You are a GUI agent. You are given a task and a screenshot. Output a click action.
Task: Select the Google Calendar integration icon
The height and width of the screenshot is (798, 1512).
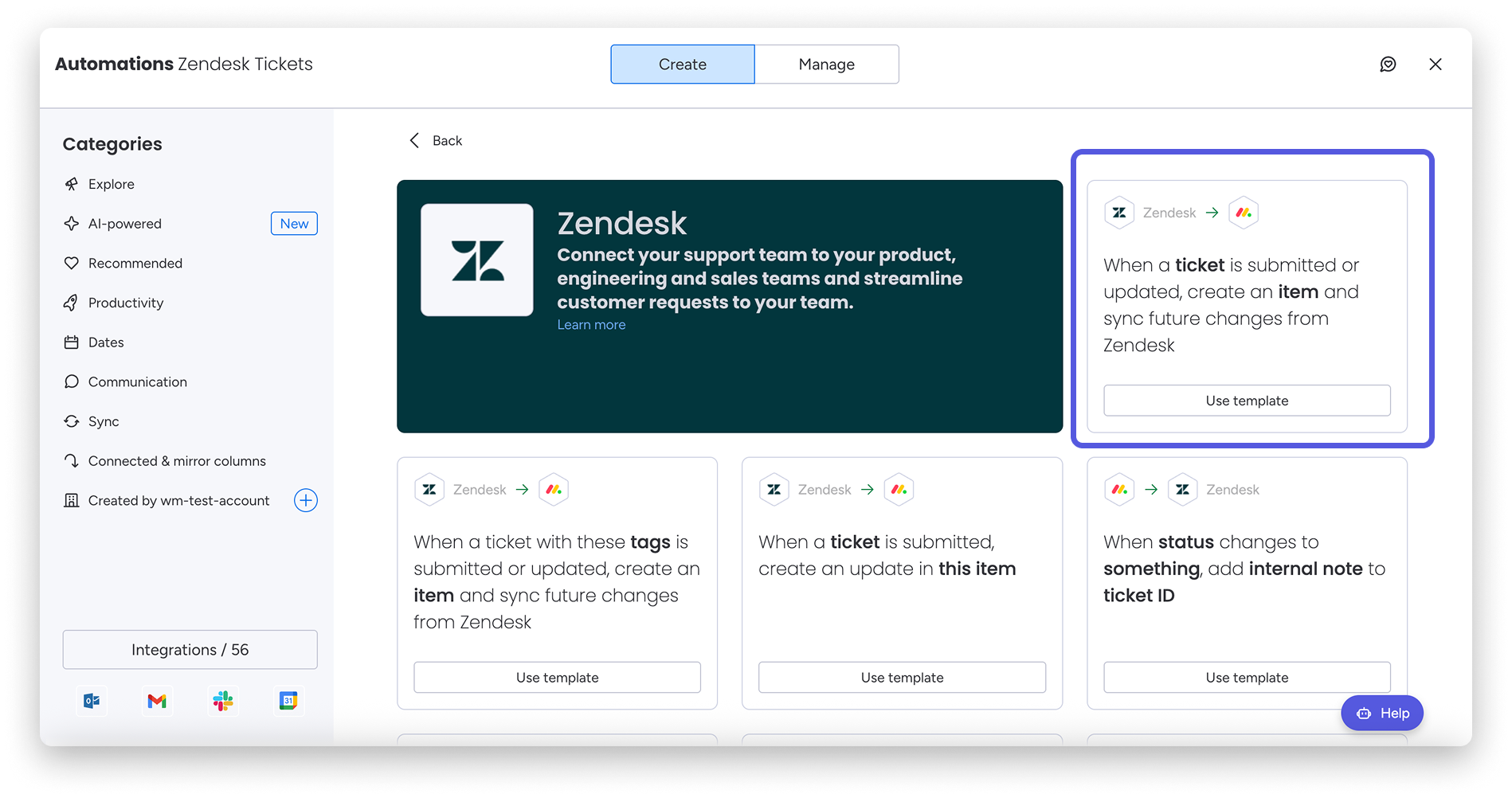coord(288,701)
